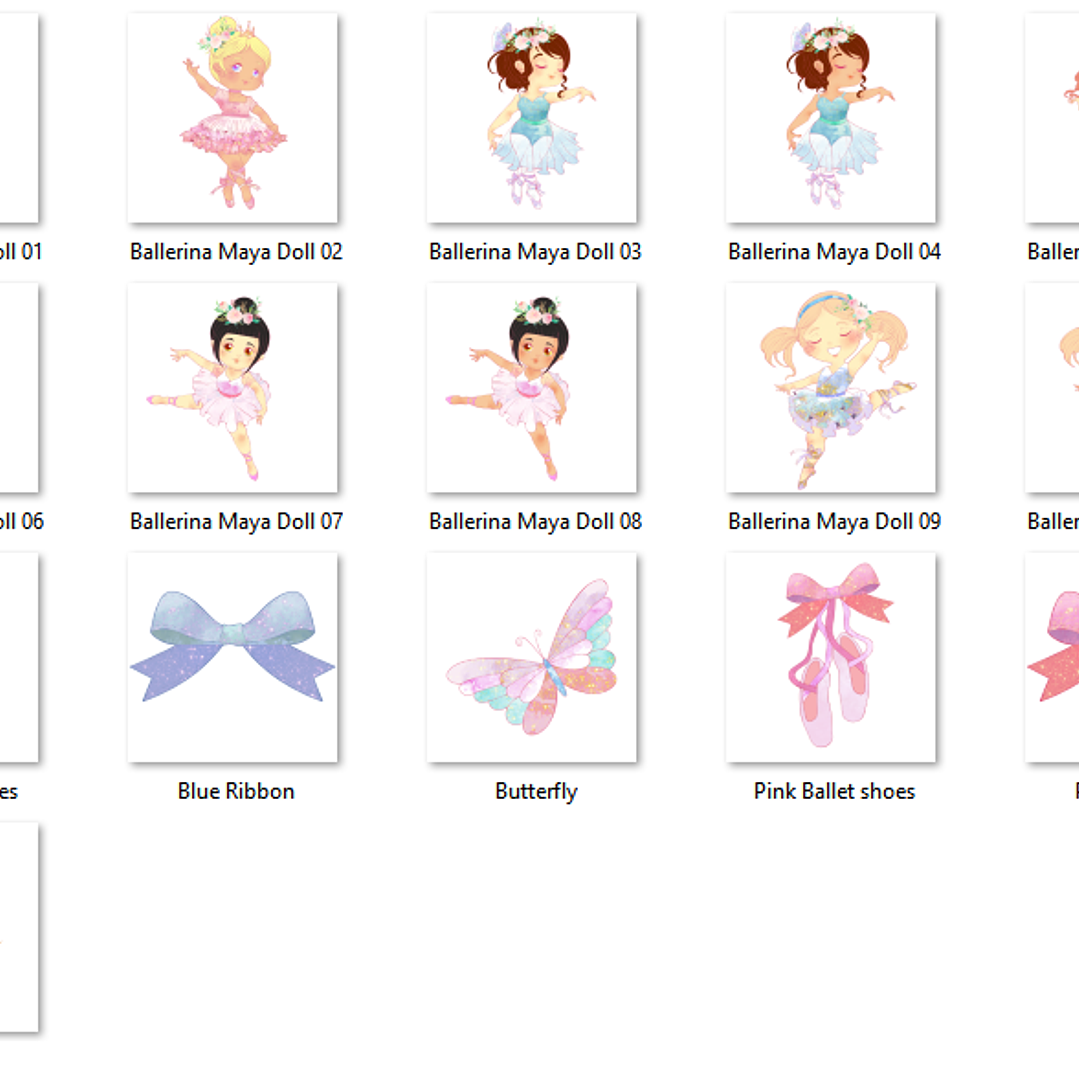Select the Ballerina Maya Doll 02 thumbnail
The height and width of the screenshot is (1079, 1079).
point(232,118)
